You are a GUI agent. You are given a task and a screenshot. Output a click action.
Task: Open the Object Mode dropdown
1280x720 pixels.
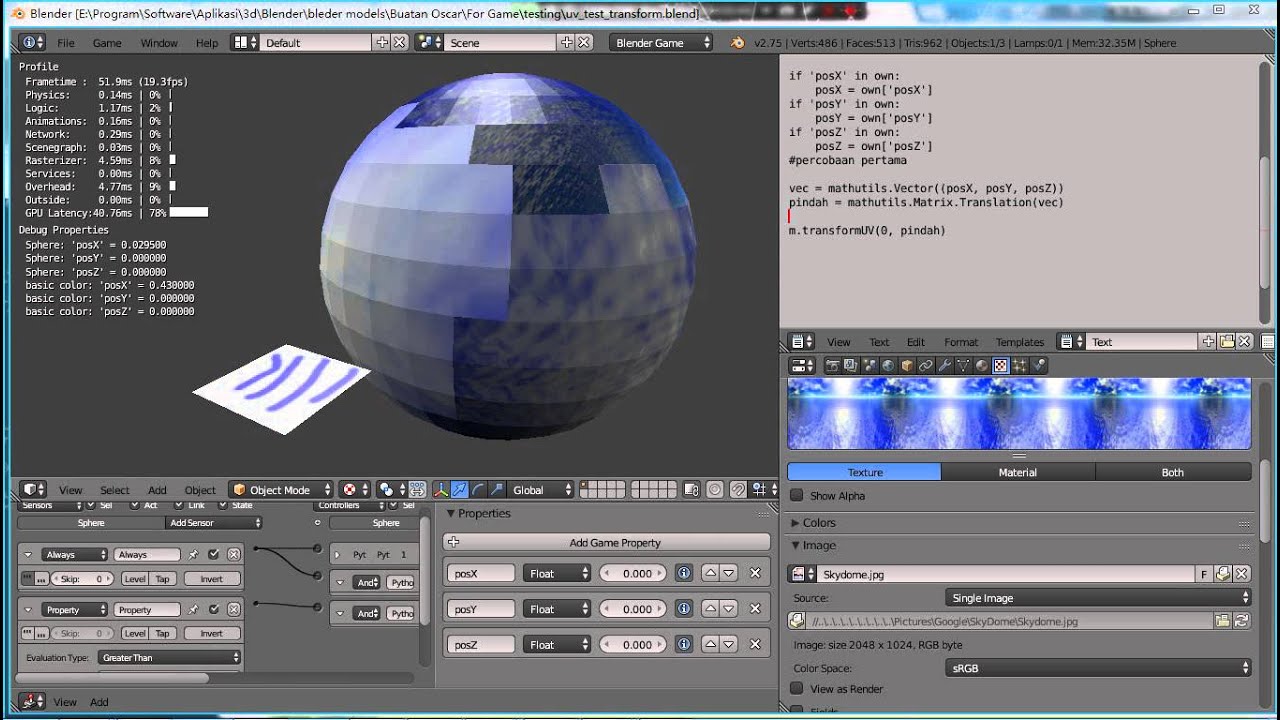tap(282, 490)
